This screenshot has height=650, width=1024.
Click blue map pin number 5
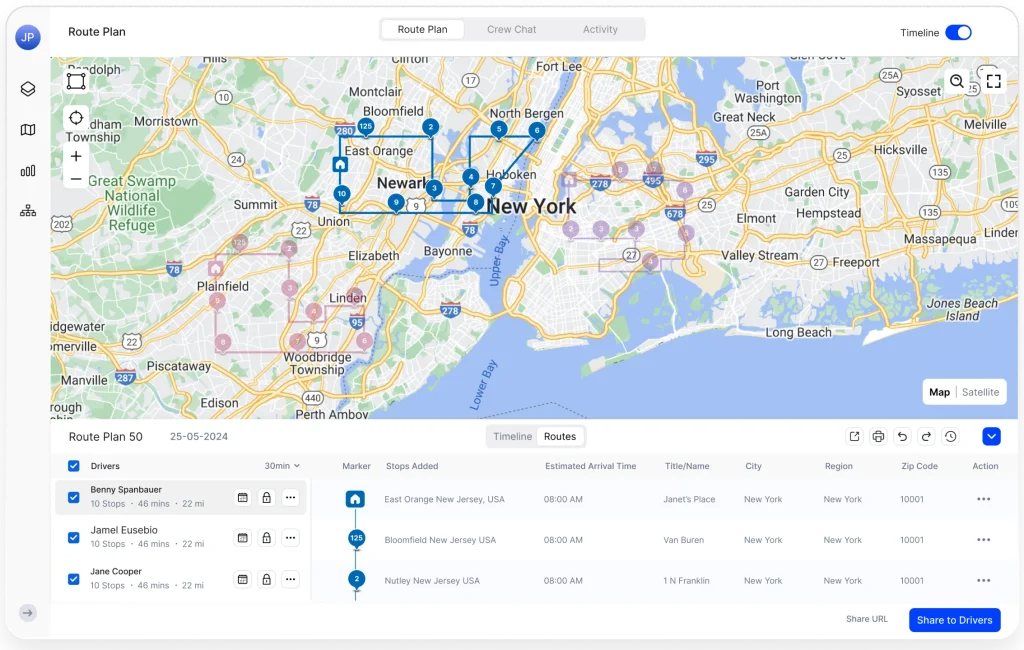pos(499,129)
